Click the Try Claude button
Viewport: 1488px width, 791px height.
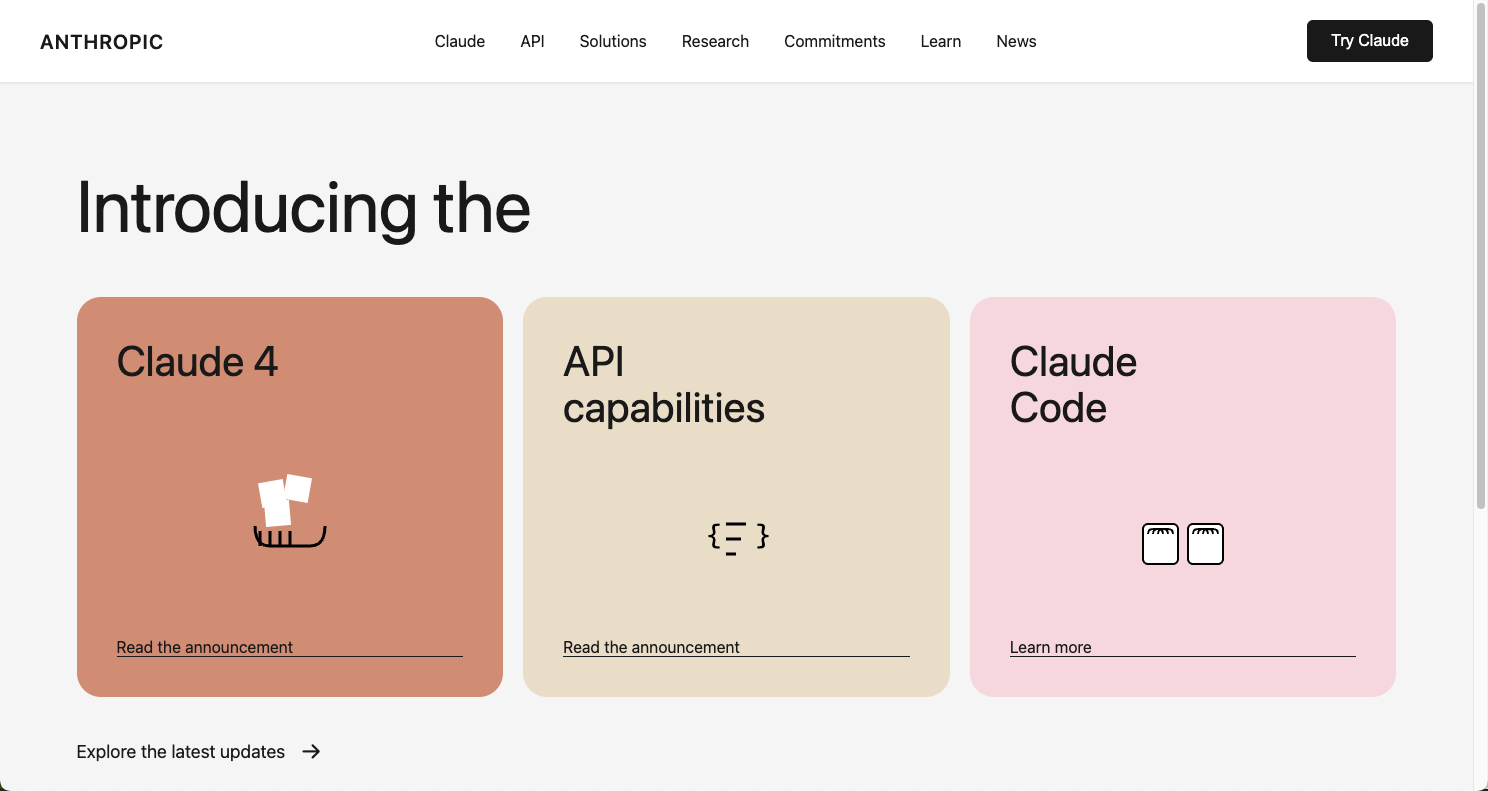[1370, 41]
